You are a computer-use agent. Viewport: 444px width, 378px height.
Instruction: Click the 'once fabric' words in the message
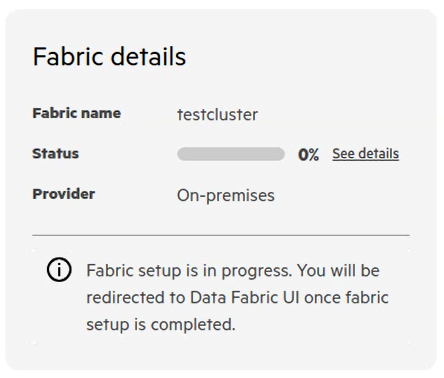click(346, 297)
